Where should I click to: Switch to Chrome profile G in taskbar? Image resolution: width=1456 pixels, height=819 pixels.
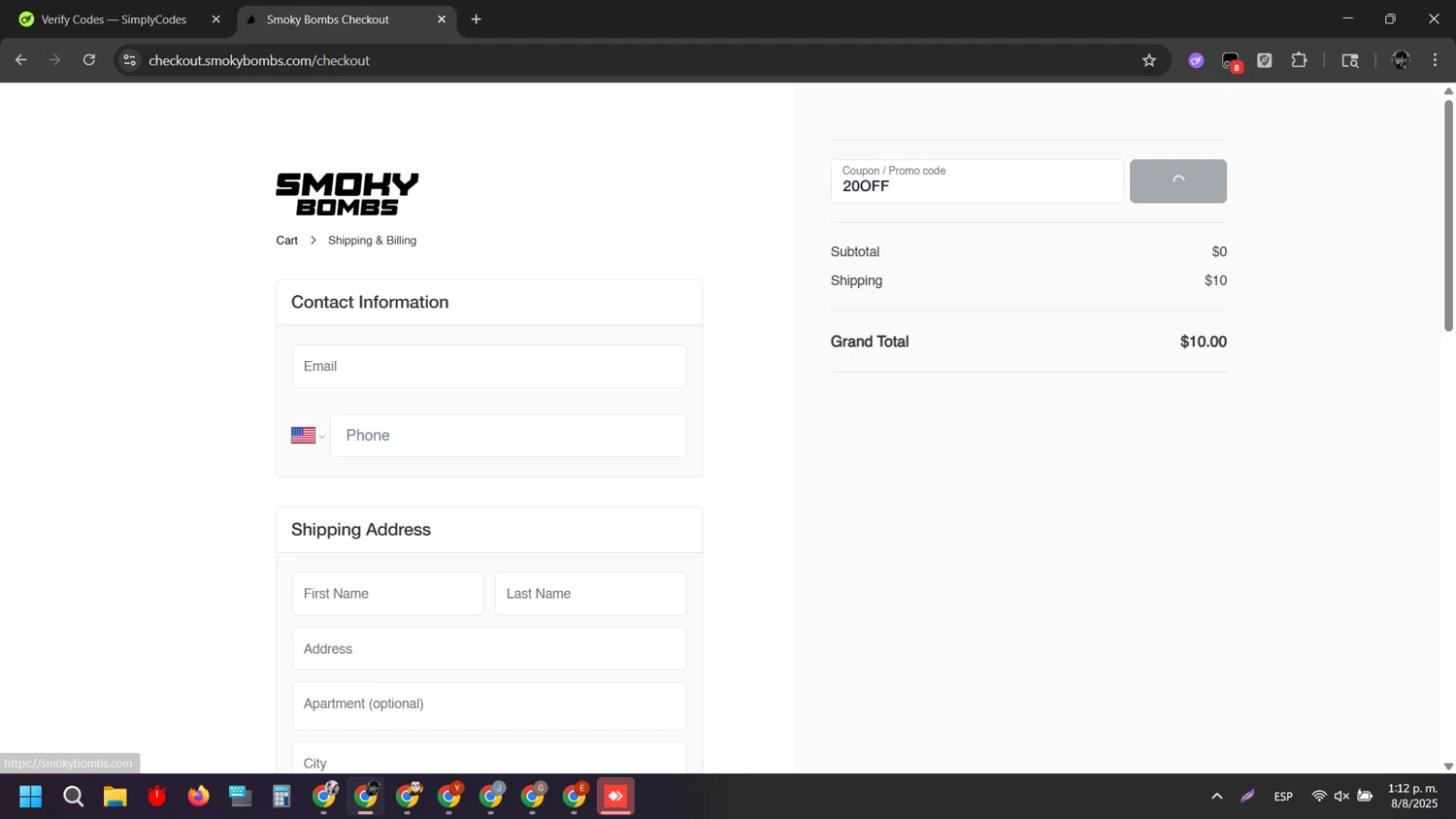tap(533, 797)
